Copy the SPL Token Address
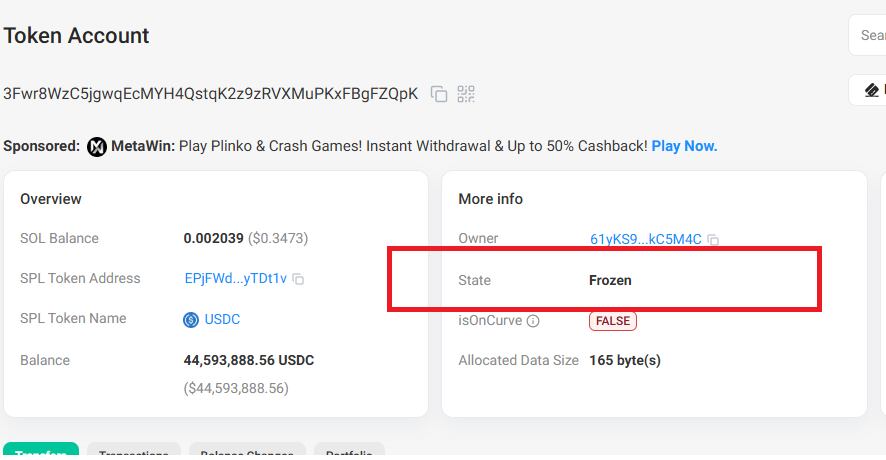This screenshot has height=460, width=886. point(298,279)
